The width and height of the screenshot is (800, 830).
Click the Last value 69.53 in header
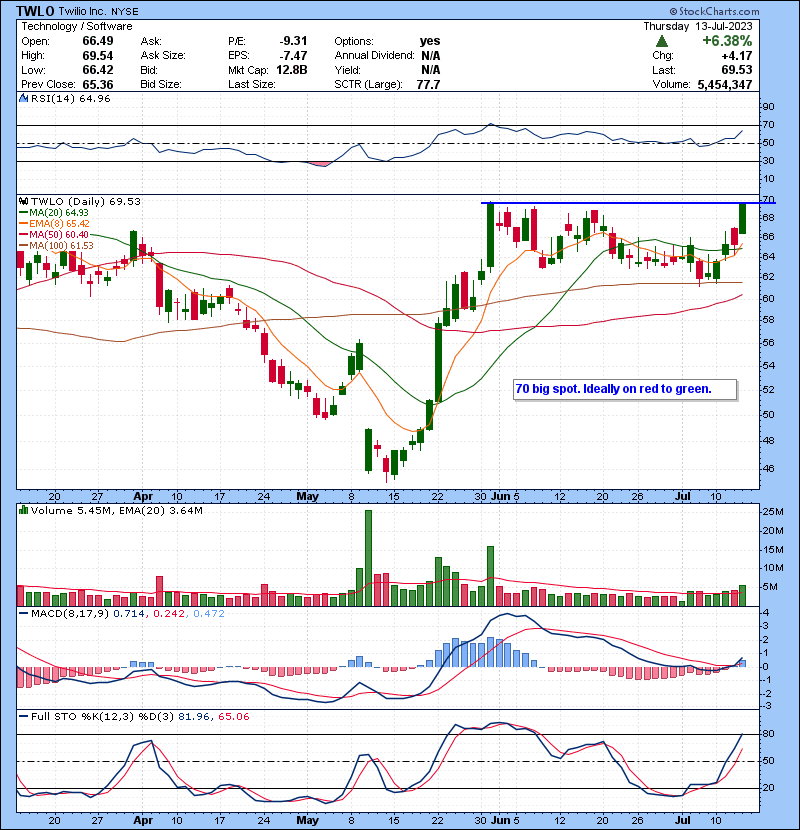coord(736,70)
